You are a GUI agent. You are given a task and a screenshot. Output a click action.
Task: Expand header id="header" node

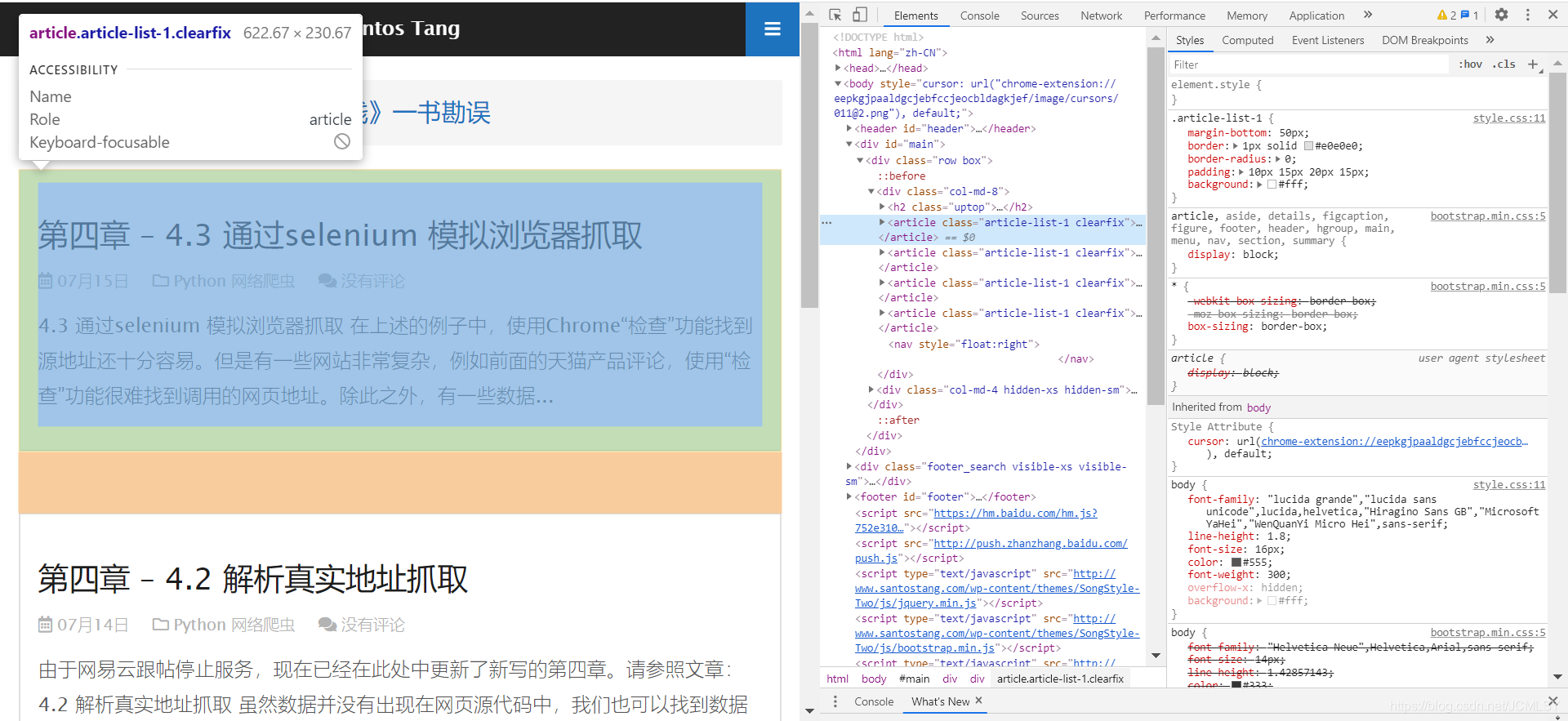click(849, 128)
